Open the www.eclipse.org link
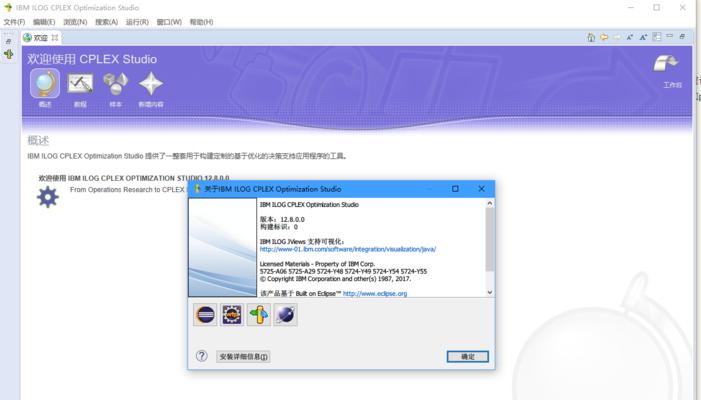The image size is (701, 400). coord(375,294)
